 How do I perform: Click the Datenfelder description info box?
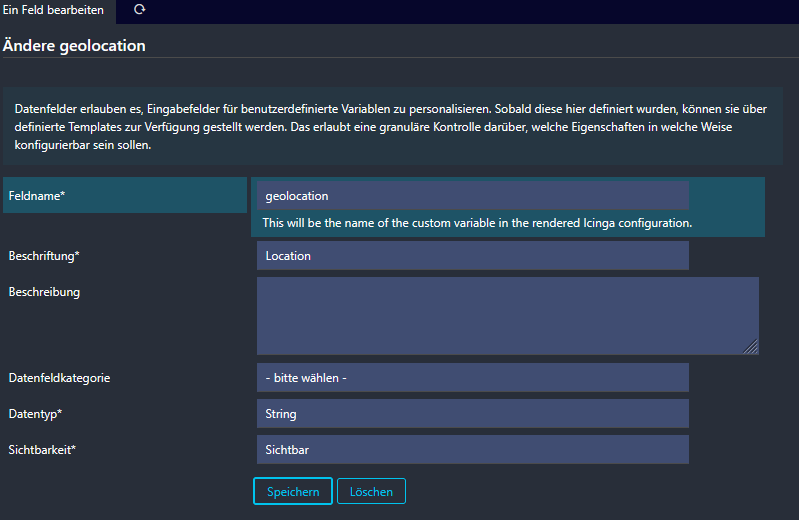pyautogui.click(x=392, y=126)
